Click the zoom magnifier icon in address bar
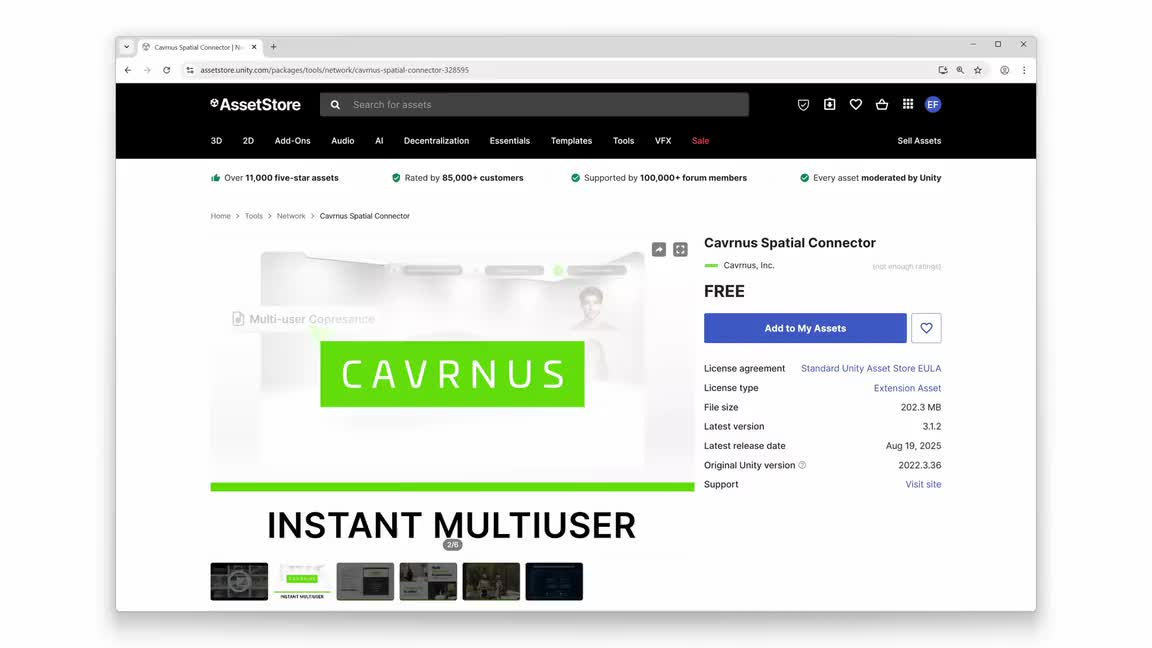Screen dimensions: 1152x648 click(960, 70)
